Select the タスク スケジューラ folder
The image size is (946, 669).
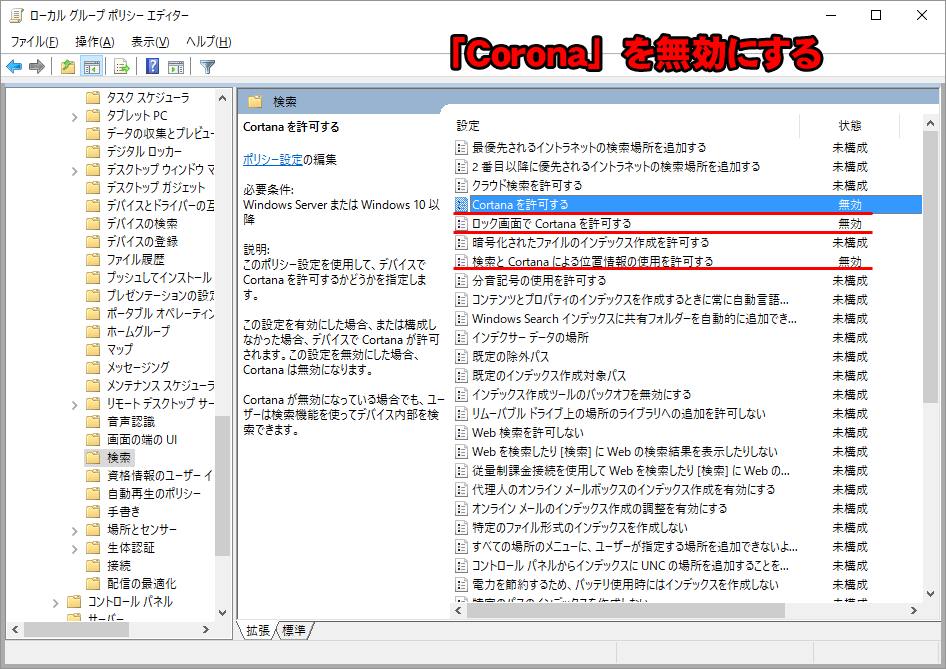tap(148, 97)
